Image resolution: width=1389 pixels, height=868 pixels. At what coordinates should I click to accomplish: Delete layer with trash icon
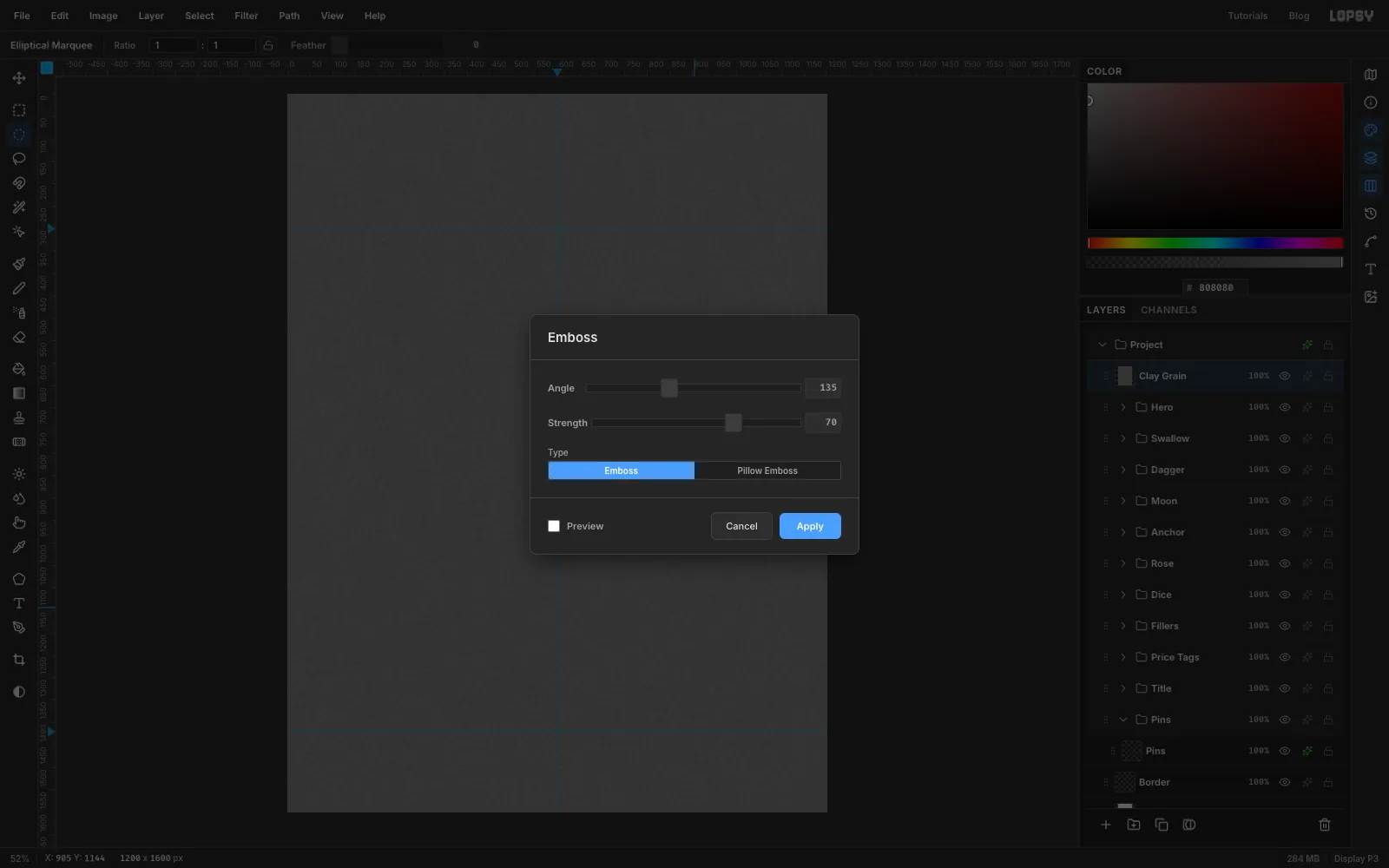[x=1325, y=825]
